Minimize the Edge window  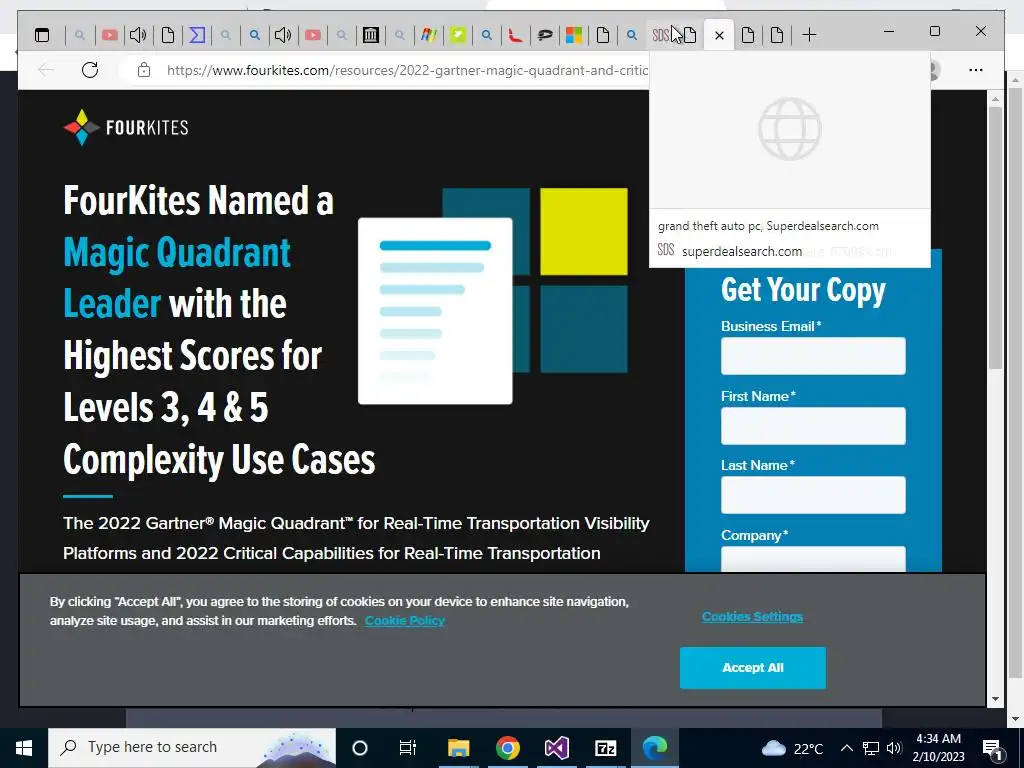click(889, 31)
